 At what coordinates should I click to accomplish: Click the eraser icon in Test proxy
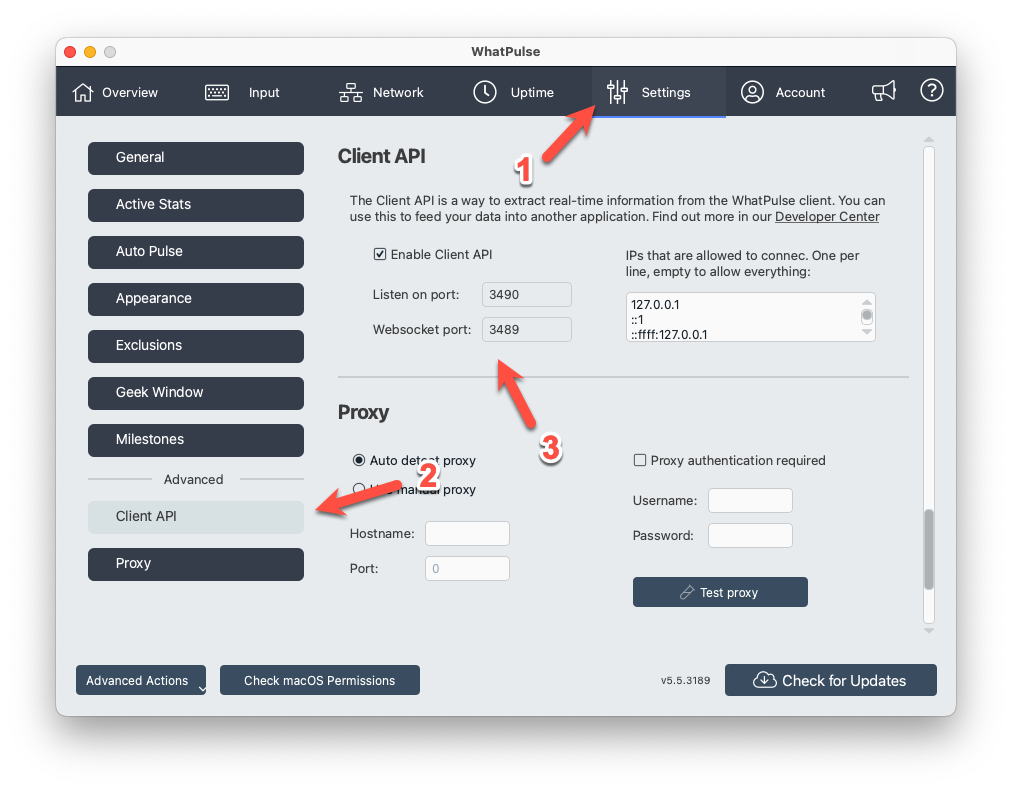click(687, 592)
